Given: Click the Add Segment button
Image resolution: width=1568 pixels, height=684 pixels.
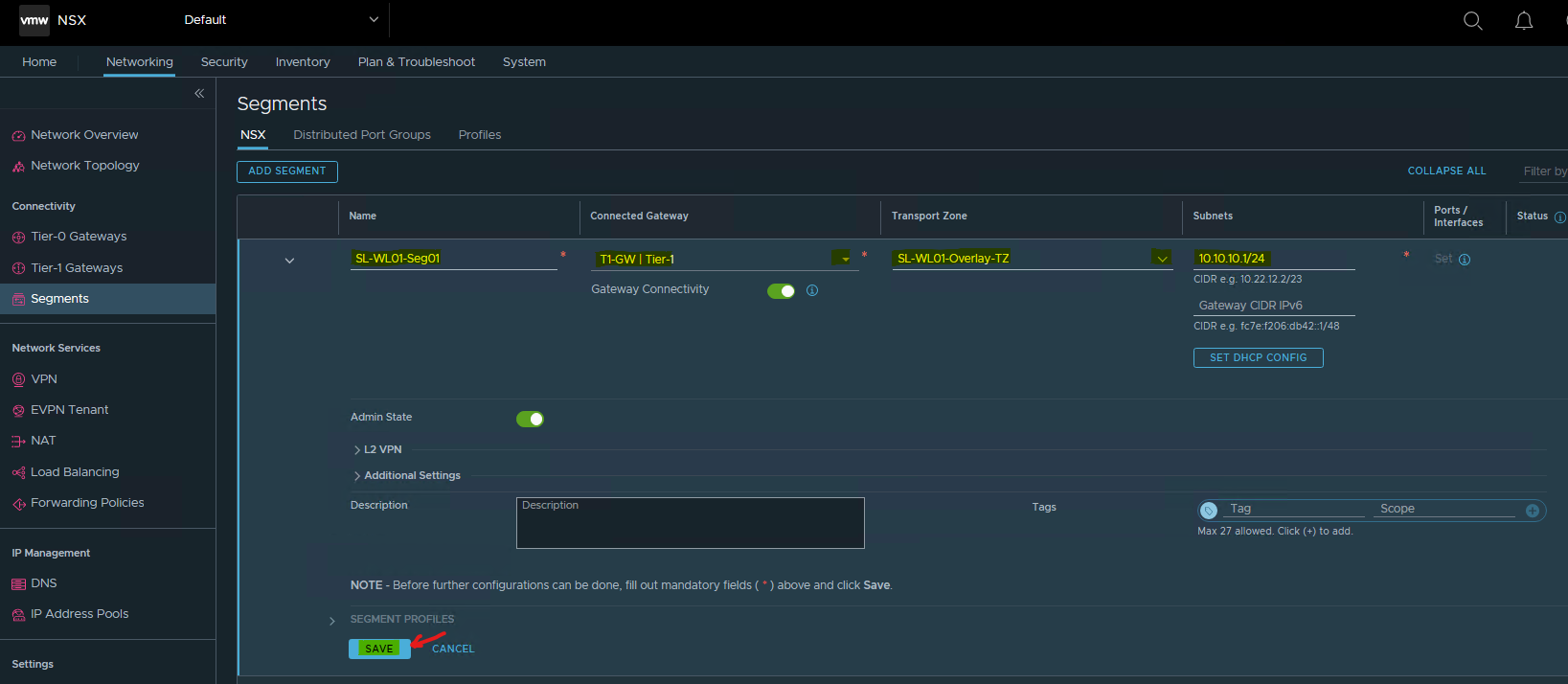Looking at the screenshot, I should [x=287, y=171].
